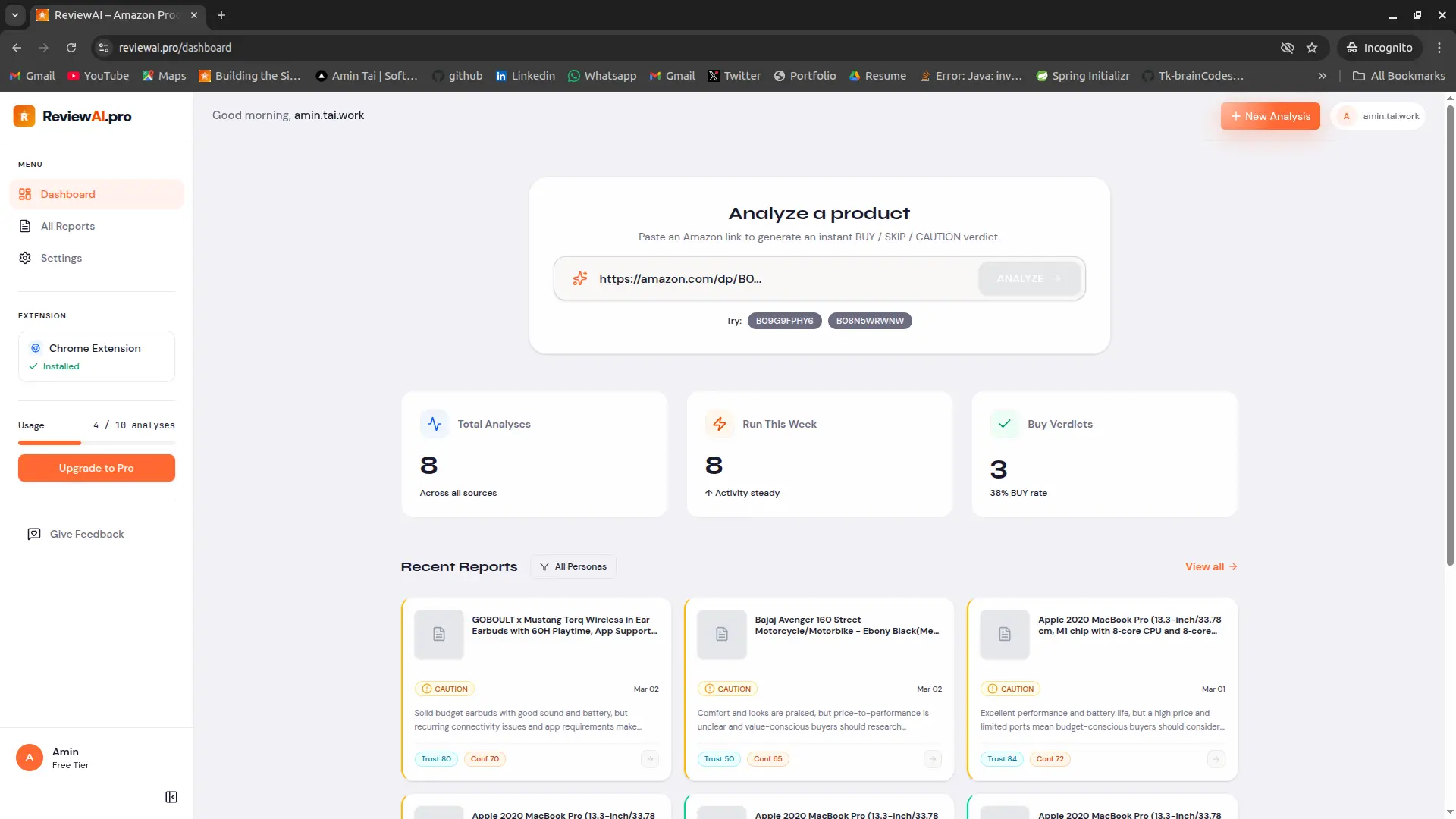
Task: Open Twitter bookmark
Action: (734, 76)
